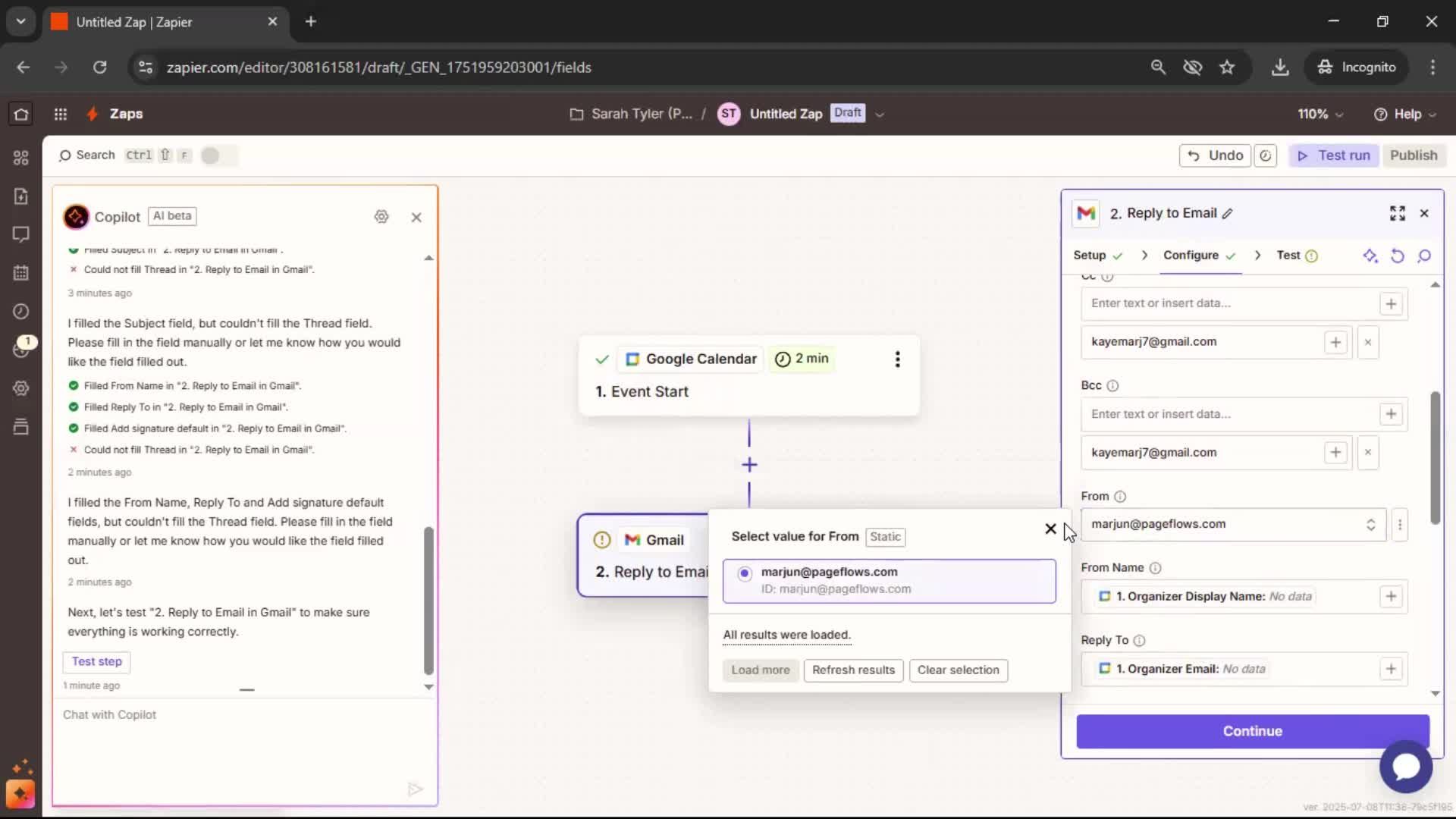Click plus icon beside Cc input field

pos(1391,304)
